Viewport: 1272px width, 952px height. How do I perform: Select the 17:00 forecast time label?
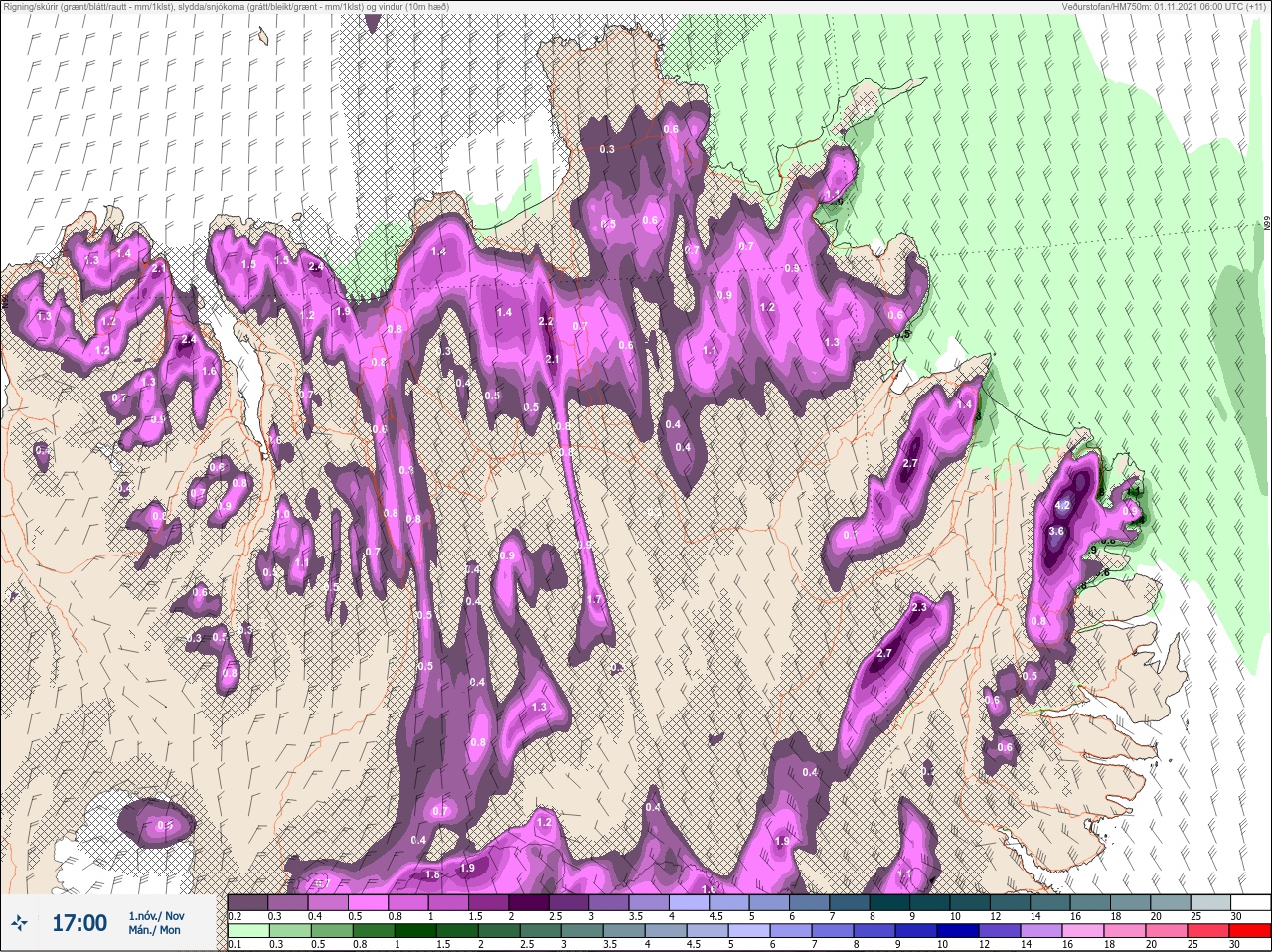(x=79, y=923)
